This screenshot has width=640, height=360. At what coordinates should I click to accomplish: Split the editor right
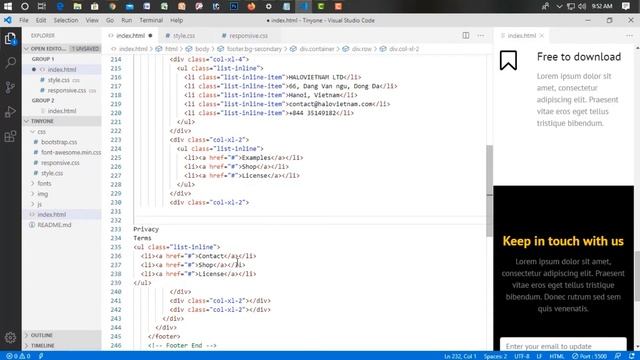pyautogui.click(x=466, y=36)
